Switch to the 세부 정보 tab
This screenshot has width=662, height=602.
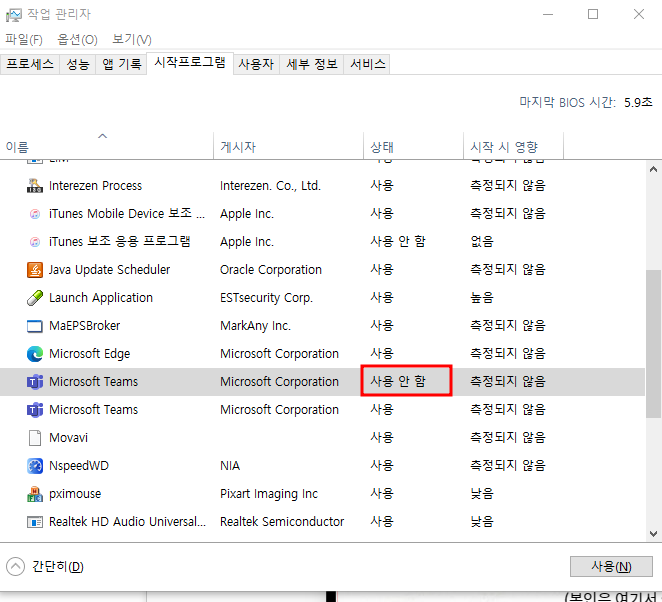(312, 64)
